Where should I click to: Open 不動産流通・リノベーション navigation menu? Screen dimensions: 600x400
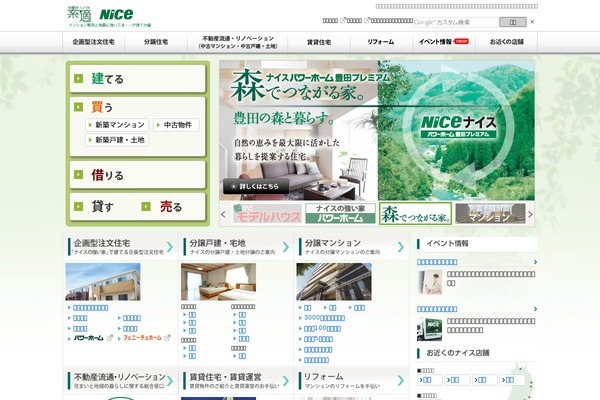(x=238, y=42)
